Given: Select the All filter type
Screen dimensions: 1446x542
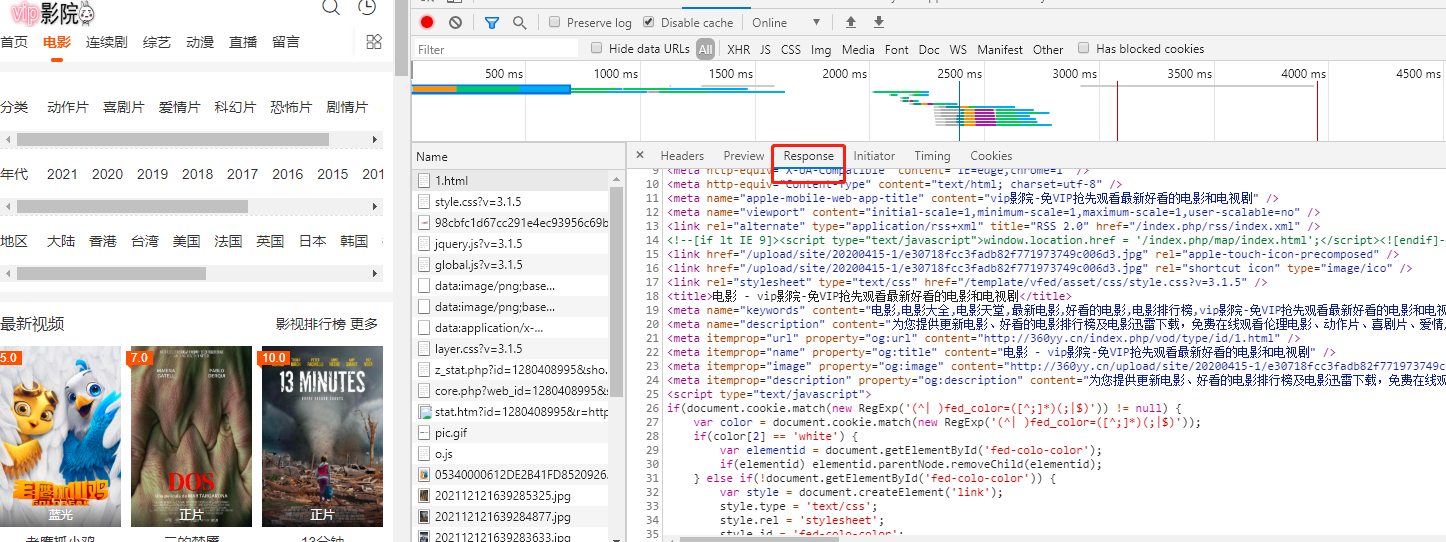Looking at the screenshot, I should click(x=706, y=49).
